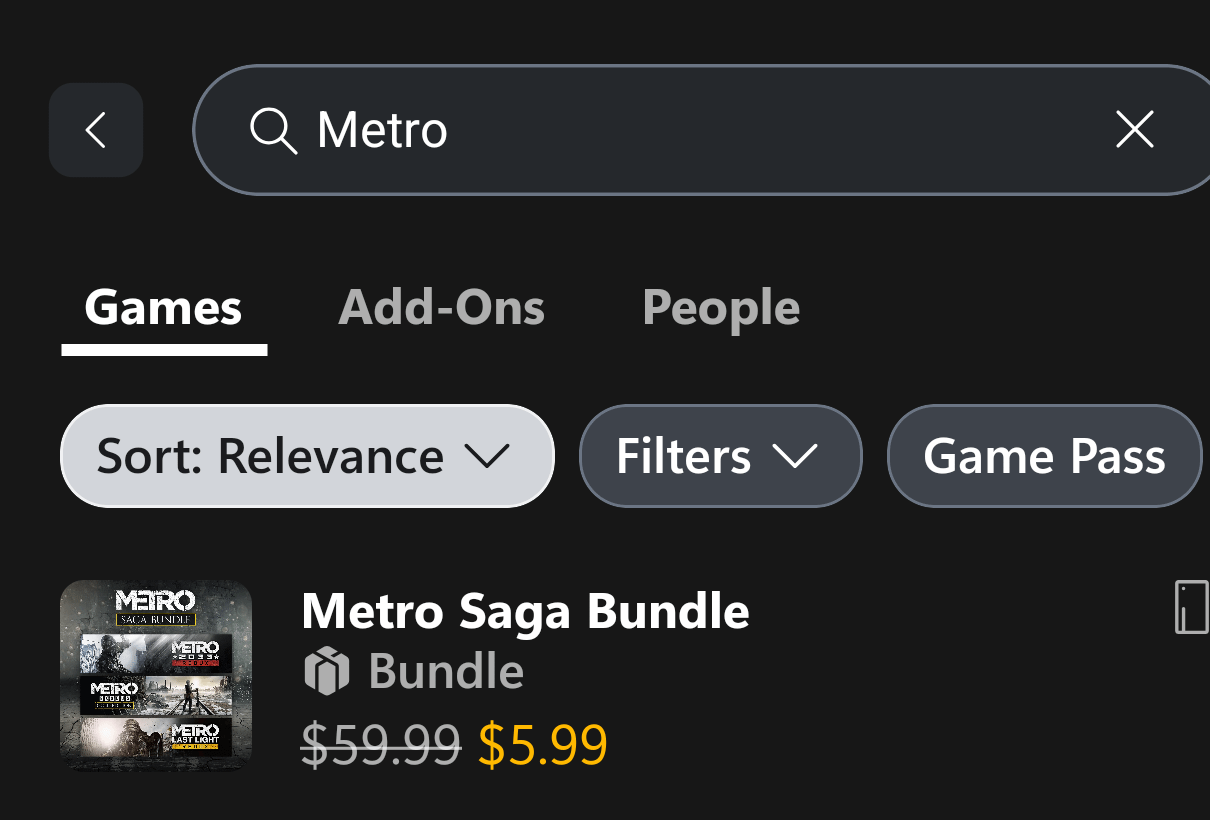Screen dimensions: 1210x820
Task: Click the $5.99 sale price
Action: coord(542,745)
